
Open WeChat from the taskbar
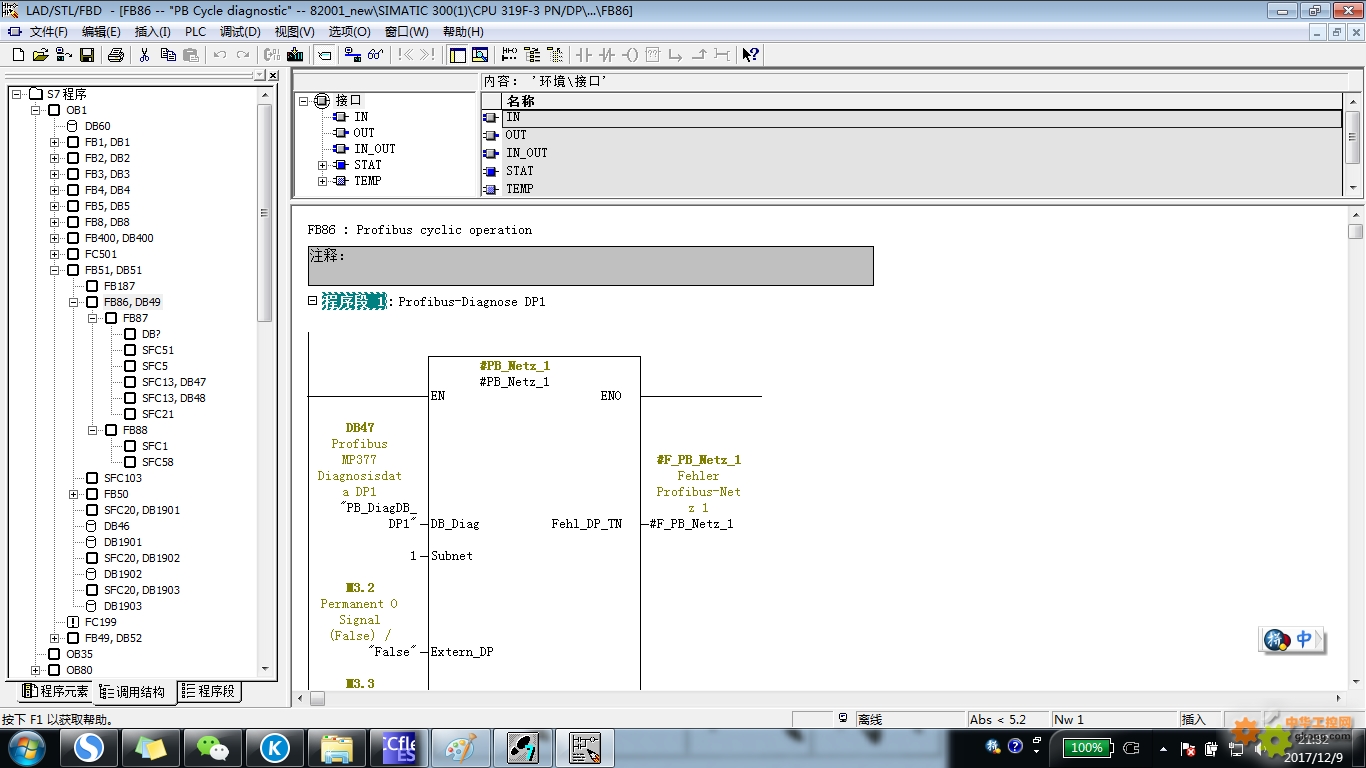[212, 747]
